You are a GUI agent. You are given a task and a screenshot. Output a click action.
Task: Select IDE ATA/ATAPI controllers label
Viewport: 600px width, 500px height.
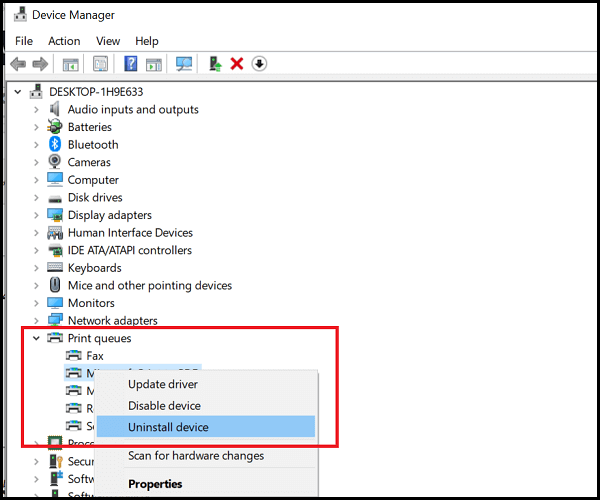tap(130, 250)
